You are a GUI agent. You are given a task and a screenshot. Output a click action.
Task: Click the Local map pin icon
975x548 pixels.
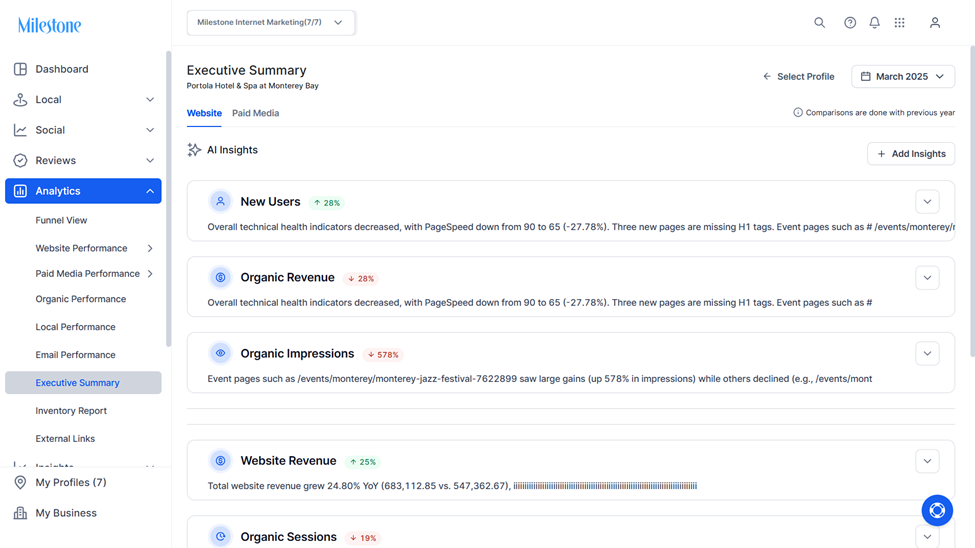pyautogui.click(x=21, y=100)
